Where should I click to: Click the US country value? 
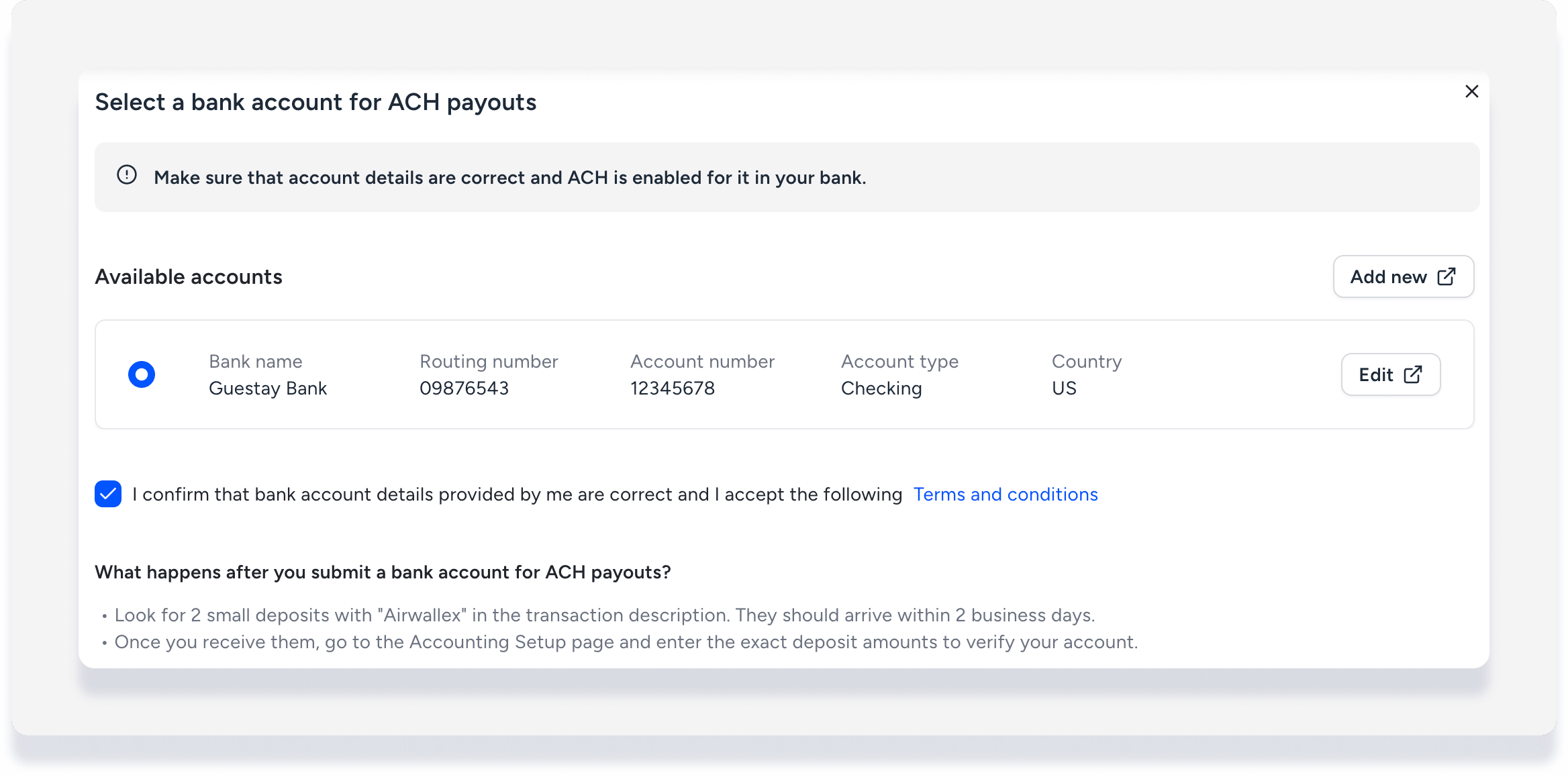click(1064, 389)
